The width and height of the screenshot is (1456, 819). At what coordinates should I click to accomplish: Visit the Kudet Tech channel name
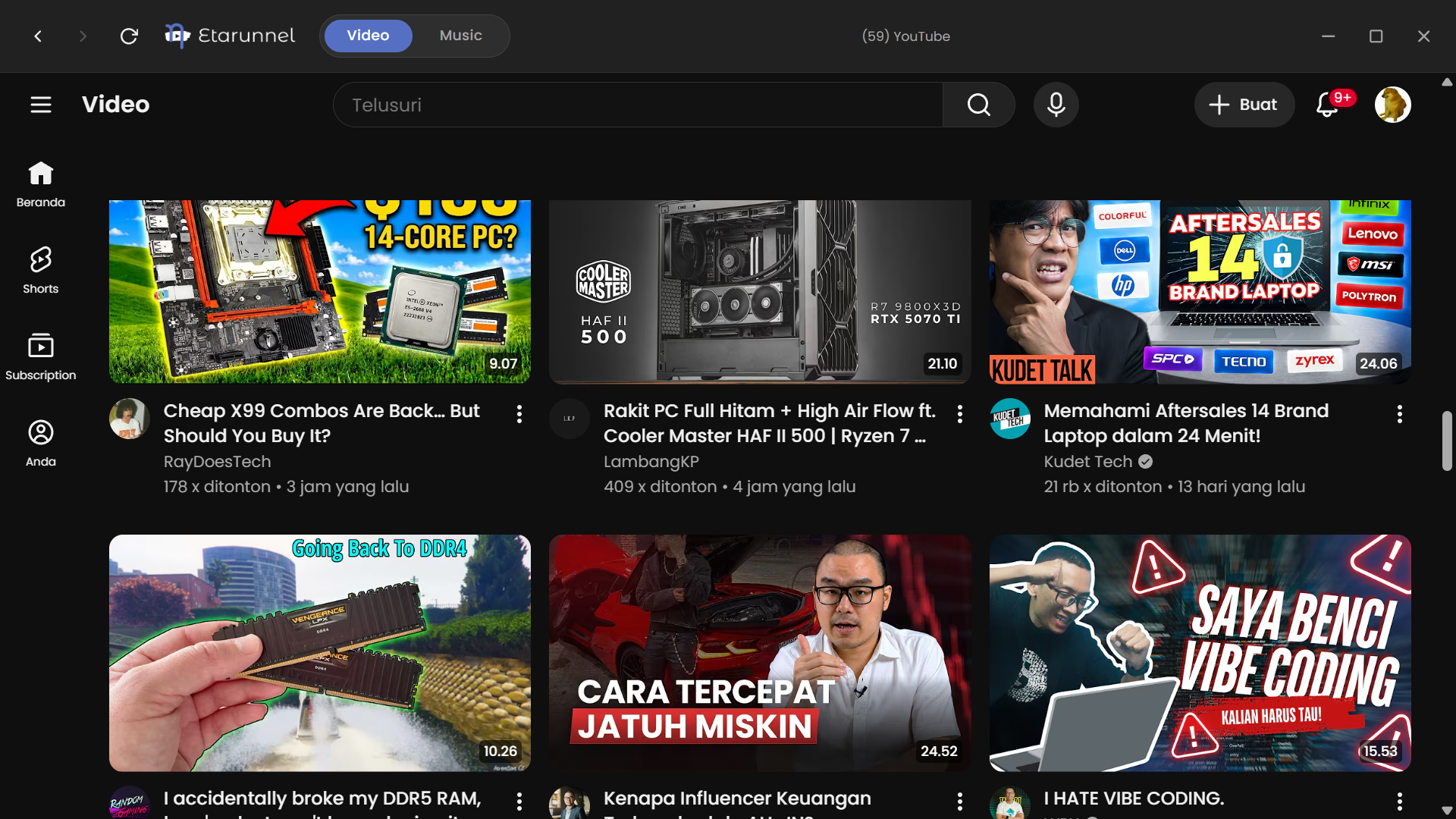(1087, 462)
